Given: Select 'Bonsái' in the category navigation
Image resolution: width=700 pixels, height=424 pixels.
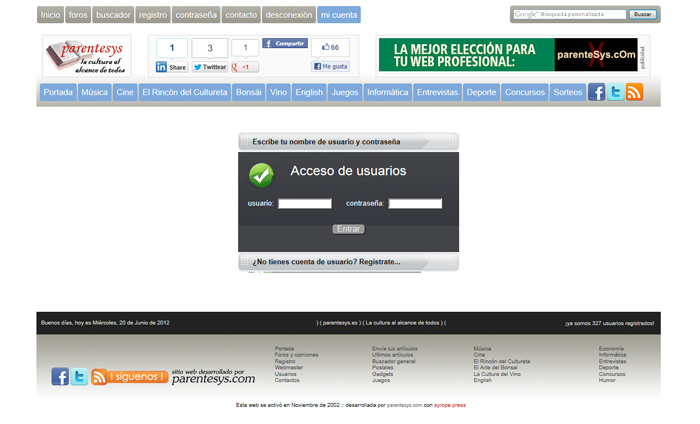Looking at the screenshot, I should [248, 92].
